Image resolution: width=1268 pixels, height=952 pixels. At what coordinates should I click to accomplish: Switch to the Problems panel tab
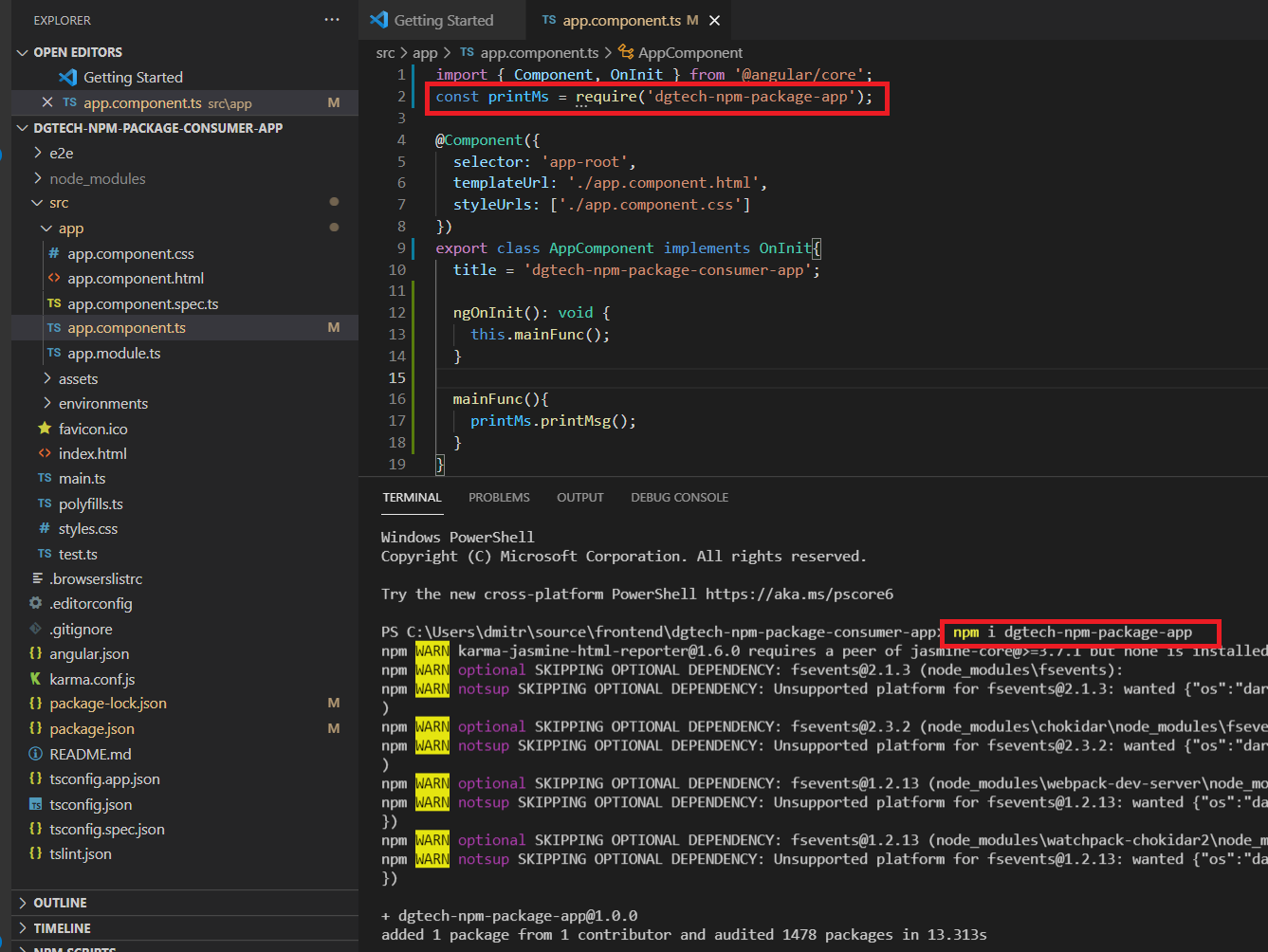click(x=499, y=497)
